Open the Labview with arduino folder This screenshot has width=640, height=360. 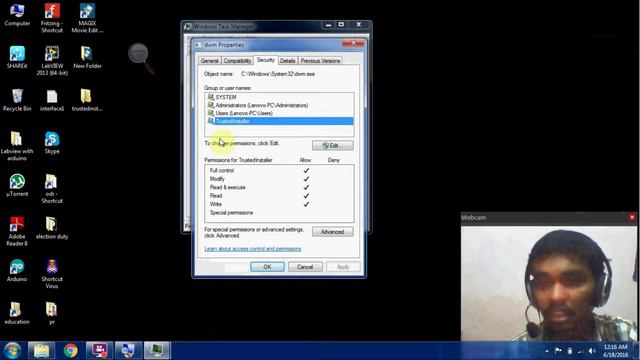coord(17,146)
